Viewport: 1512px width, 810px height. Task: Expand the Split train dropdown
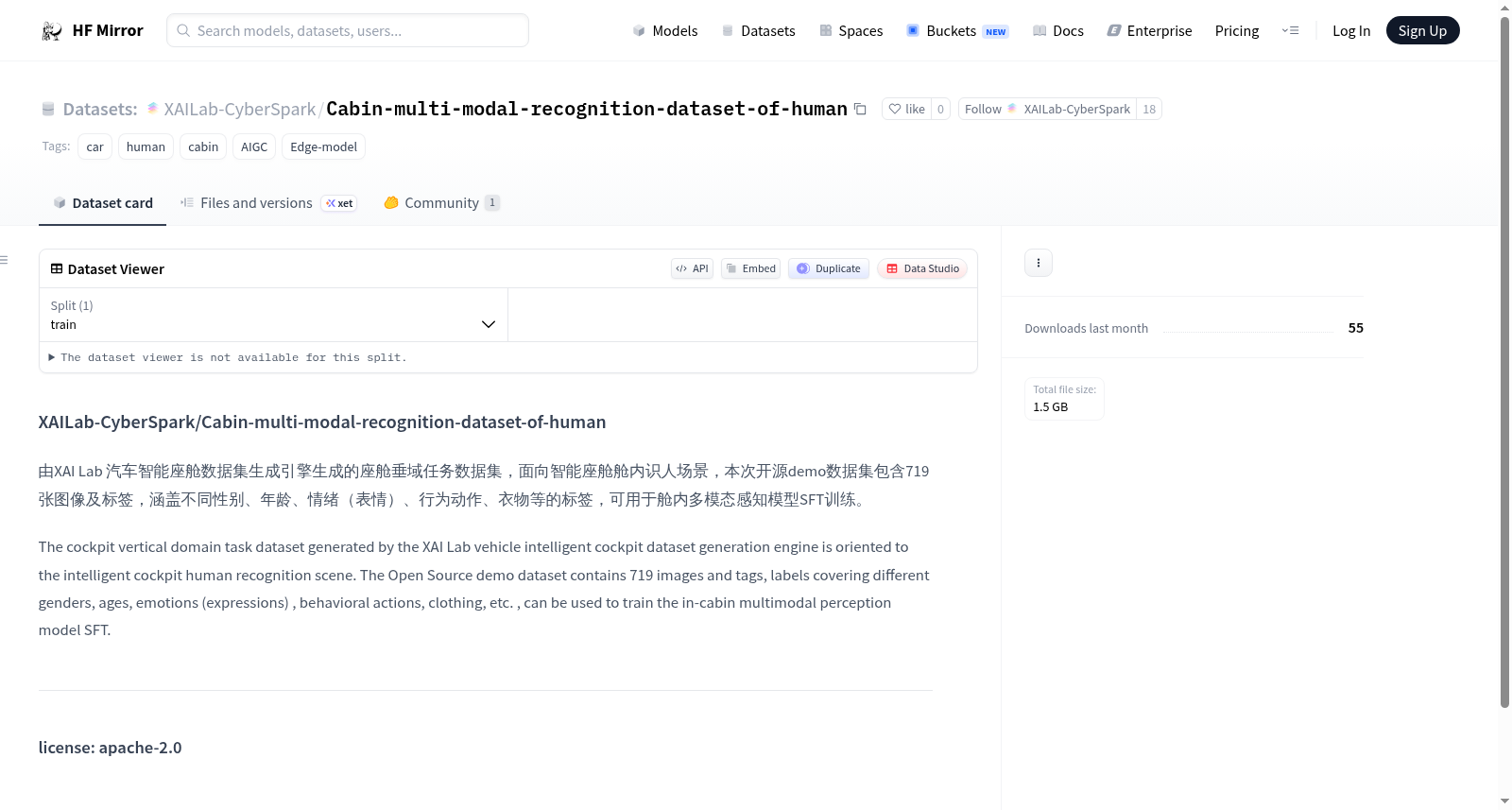tap(273, 315)
